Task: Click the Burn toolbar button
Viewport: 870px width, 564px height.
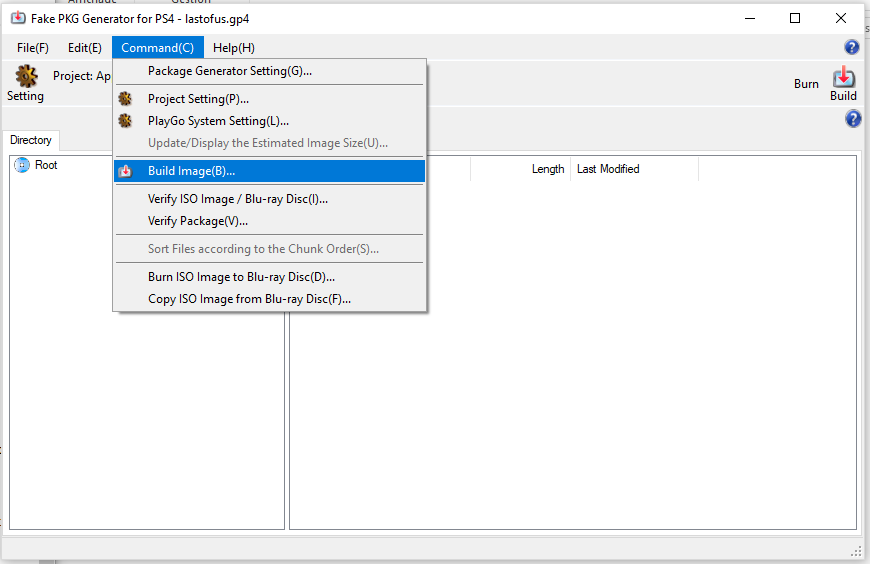Action: click(x=806, y=84)
